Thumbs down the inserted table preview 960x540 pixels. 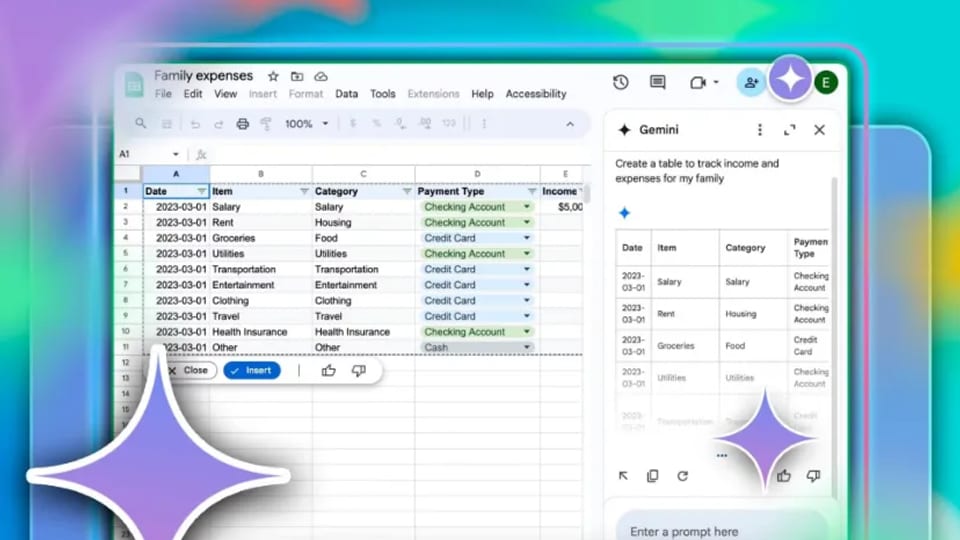pos(359,370)
